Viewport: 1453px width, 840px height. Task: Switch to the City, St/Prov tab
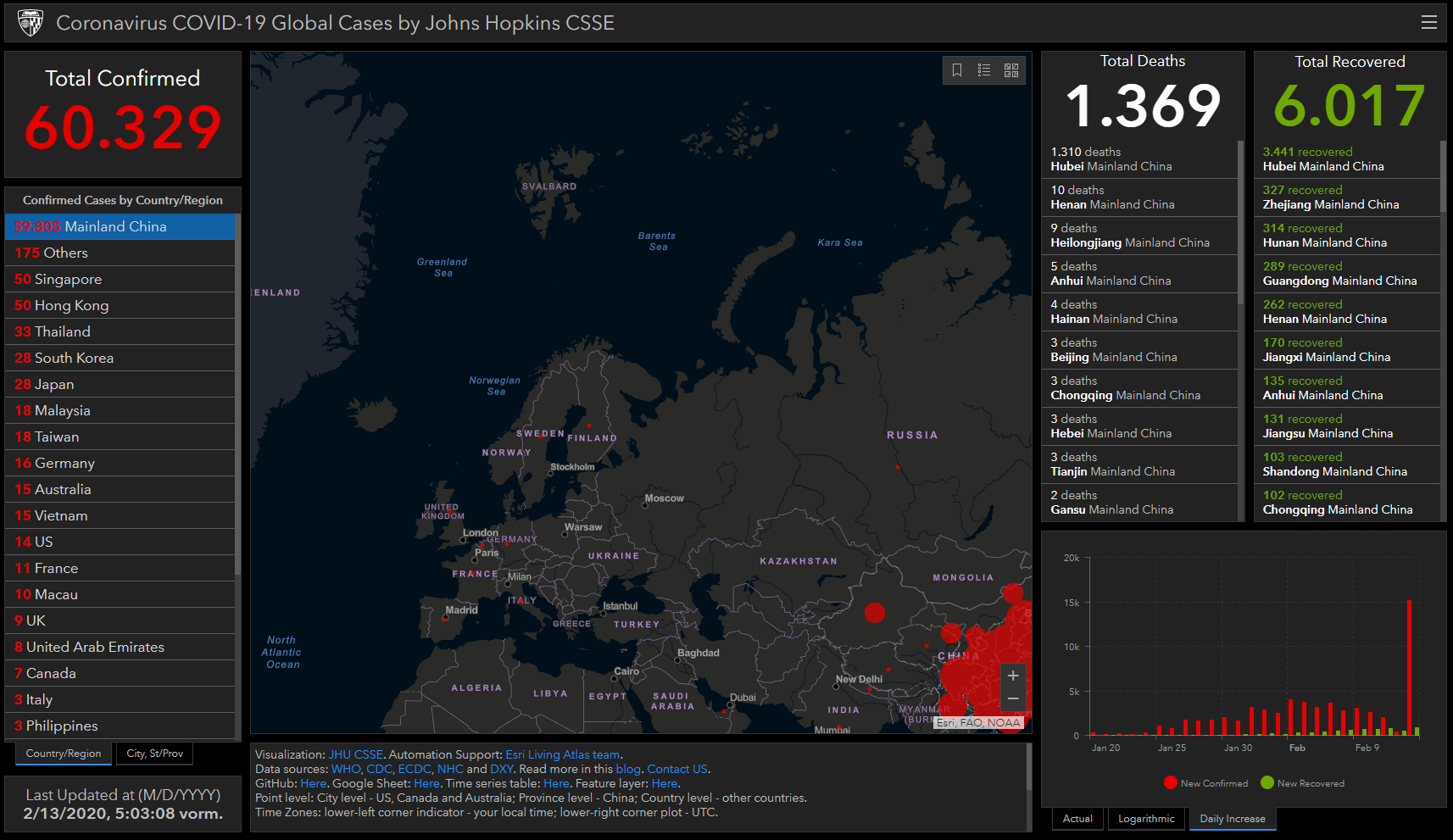[x=154, y=753]
